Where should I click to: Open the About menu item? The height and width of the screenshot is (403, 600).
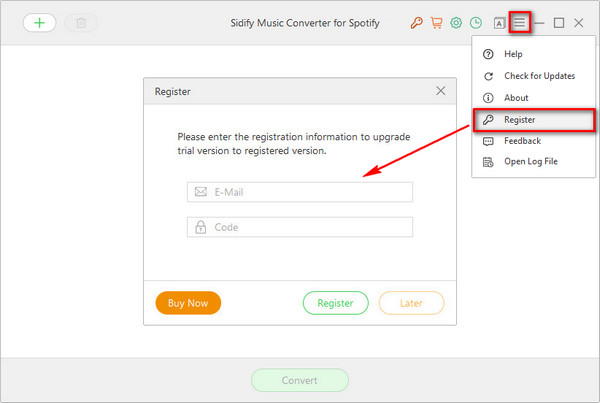pyautogui.click(x=533, y=98)
